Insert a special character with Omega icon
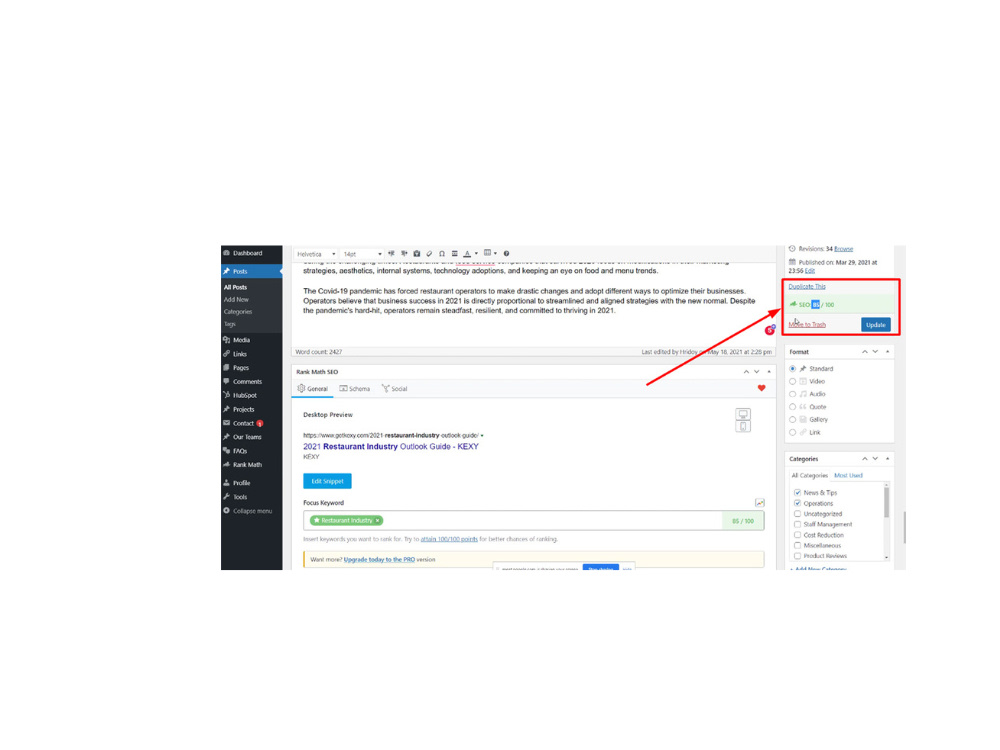This screenshot has height=750, width=1000. point(442,254)
